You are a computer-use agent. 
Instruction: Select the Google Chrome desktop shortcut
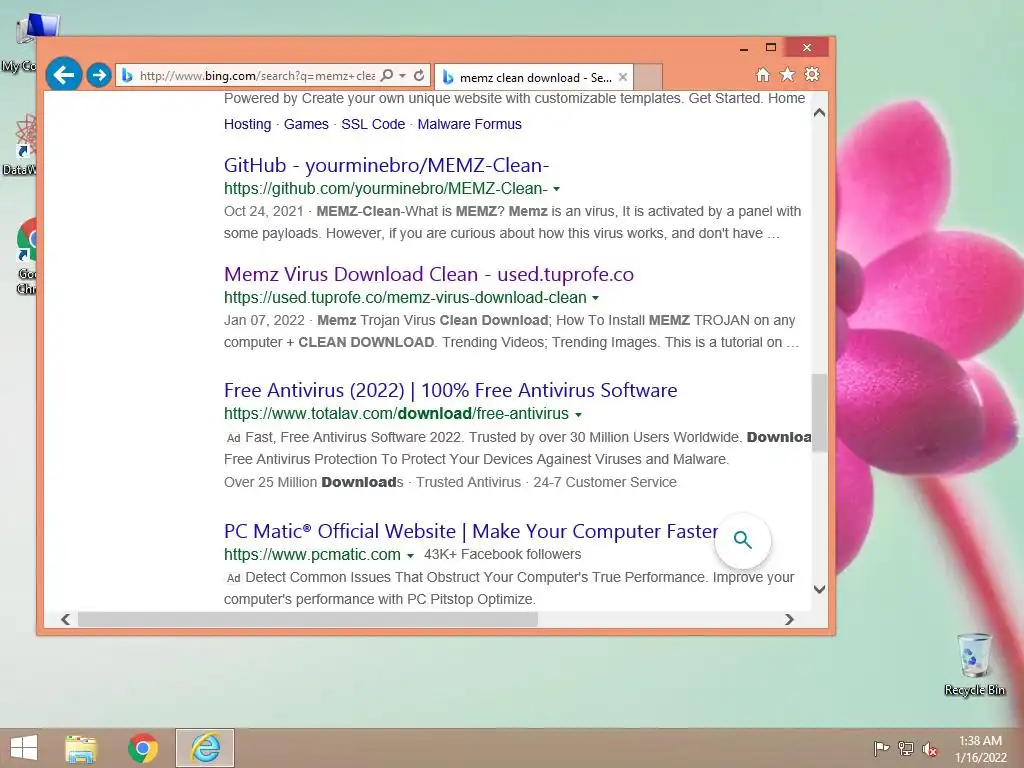pos(27,257)
